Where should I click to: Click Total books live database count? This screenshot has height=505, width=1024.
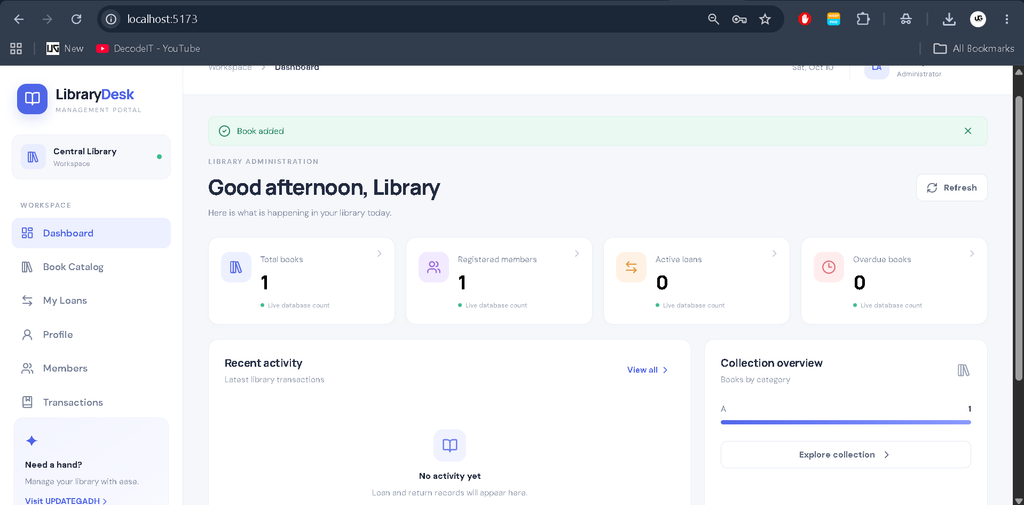pyautogui.click(x=295, y=305)
